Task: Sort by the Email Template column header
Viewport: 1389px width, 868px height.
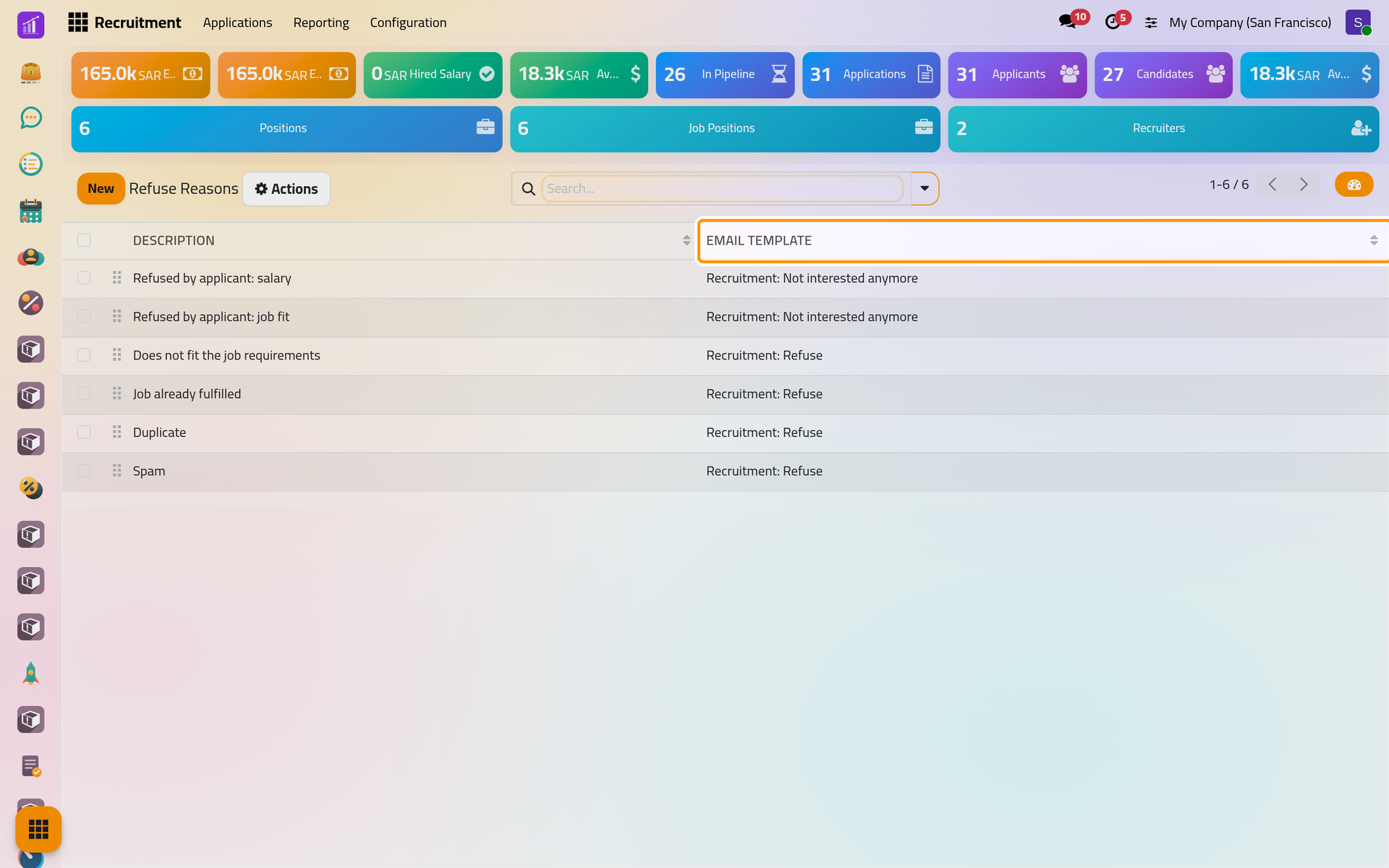Action: pos(1042,240)
